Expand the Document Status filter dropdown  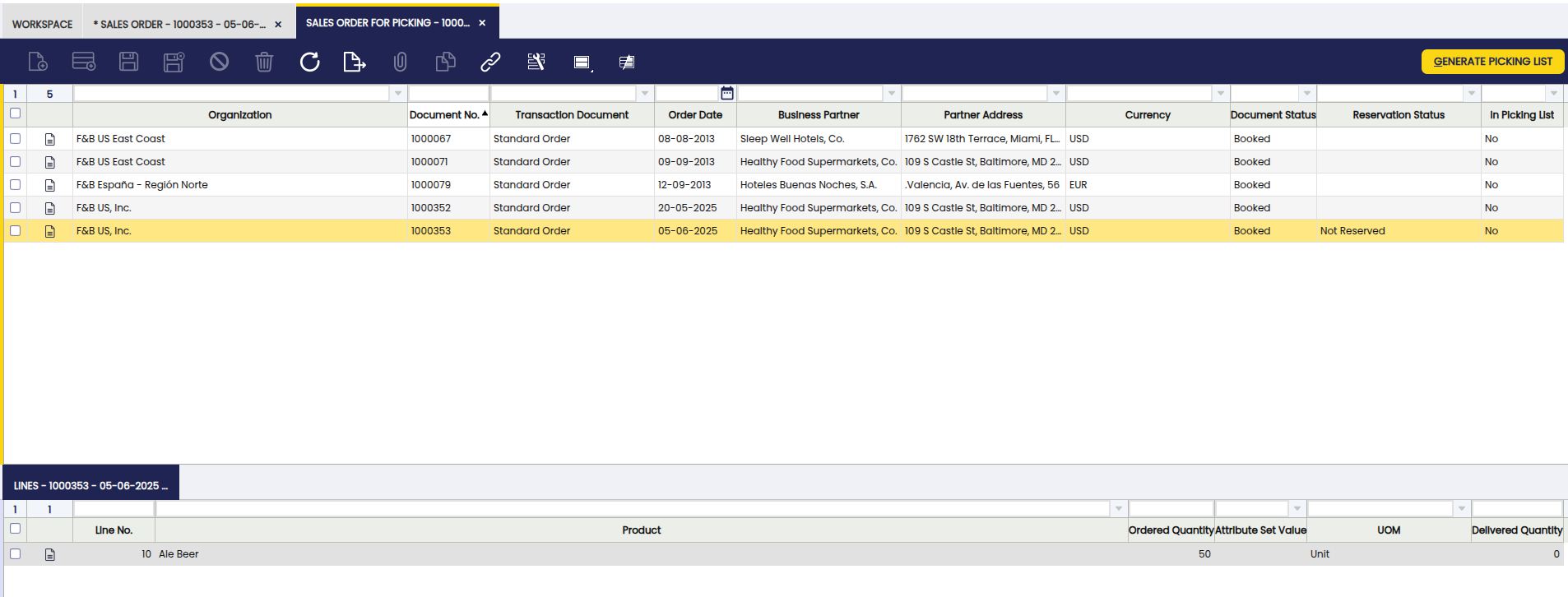pos(1307,94)
